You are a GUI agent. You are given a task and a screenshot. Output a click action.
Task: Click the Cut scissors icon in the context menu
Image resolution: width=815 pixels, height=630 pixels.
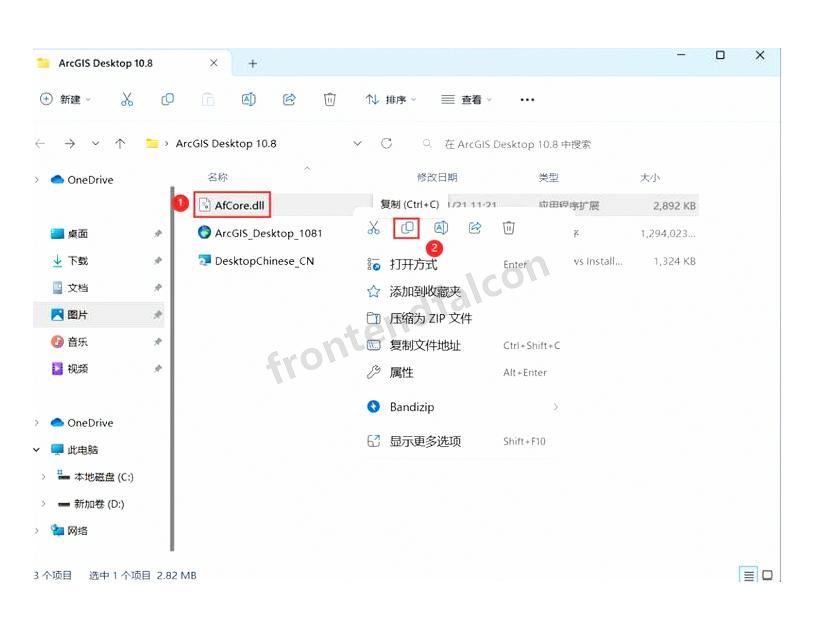[374, 228]
